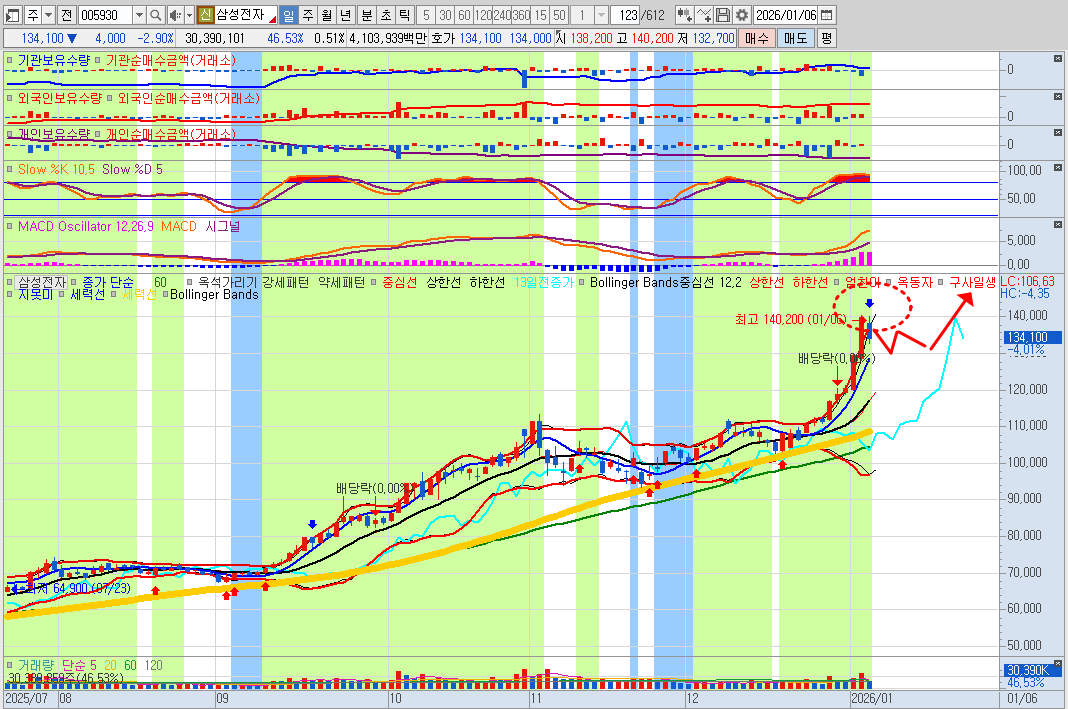Click the add candlestick indicator icon
1068x709 pixels.
685,15
